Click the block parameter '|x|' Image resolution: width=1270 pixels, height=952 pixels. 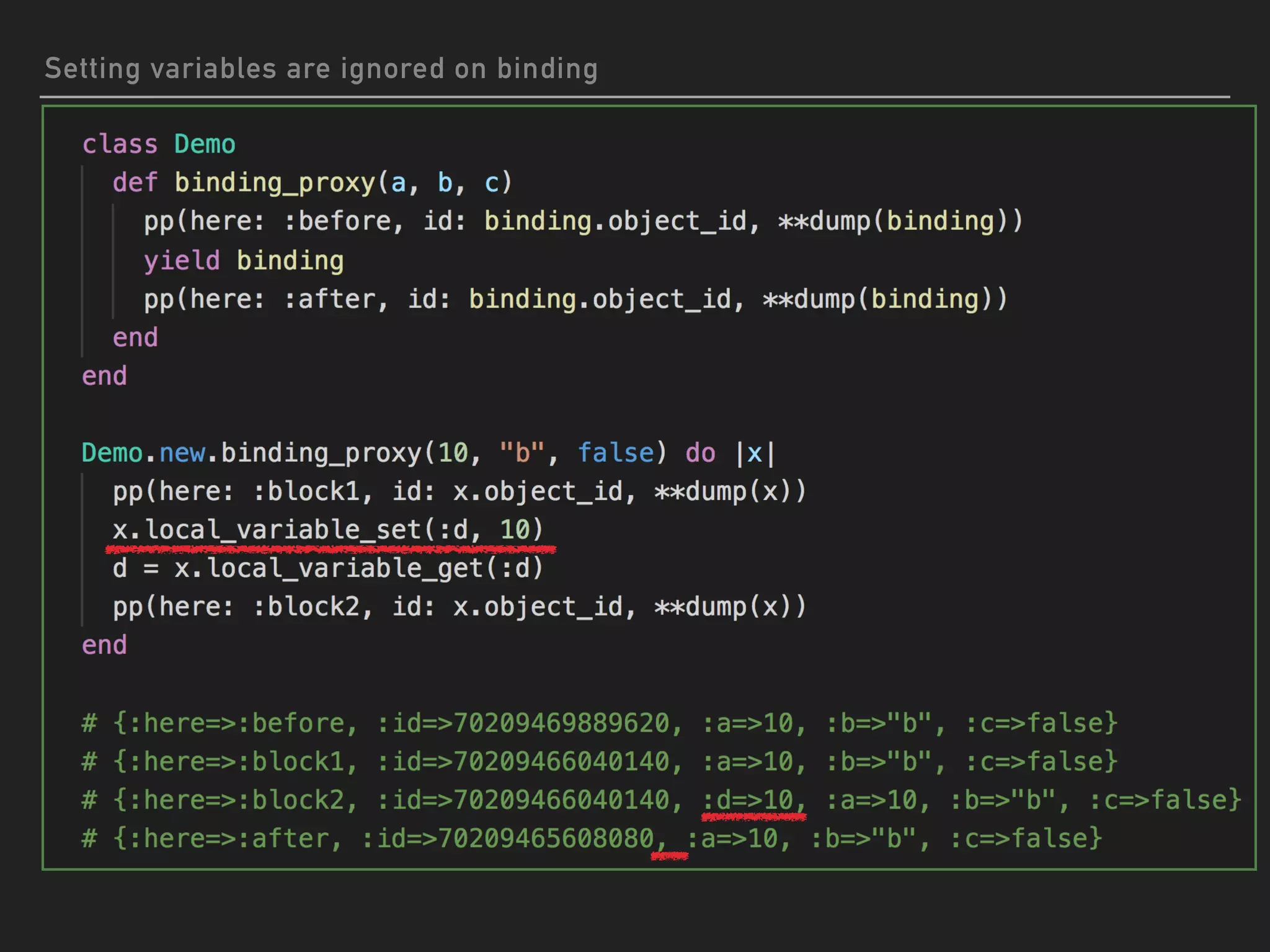pos(755,453)
